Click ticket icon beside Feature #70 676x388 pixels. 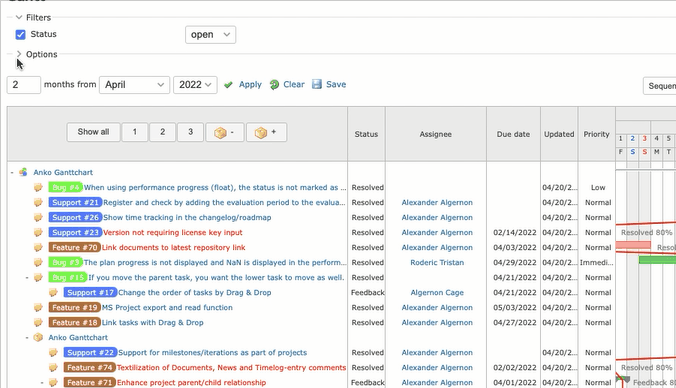tap(38, 248)
